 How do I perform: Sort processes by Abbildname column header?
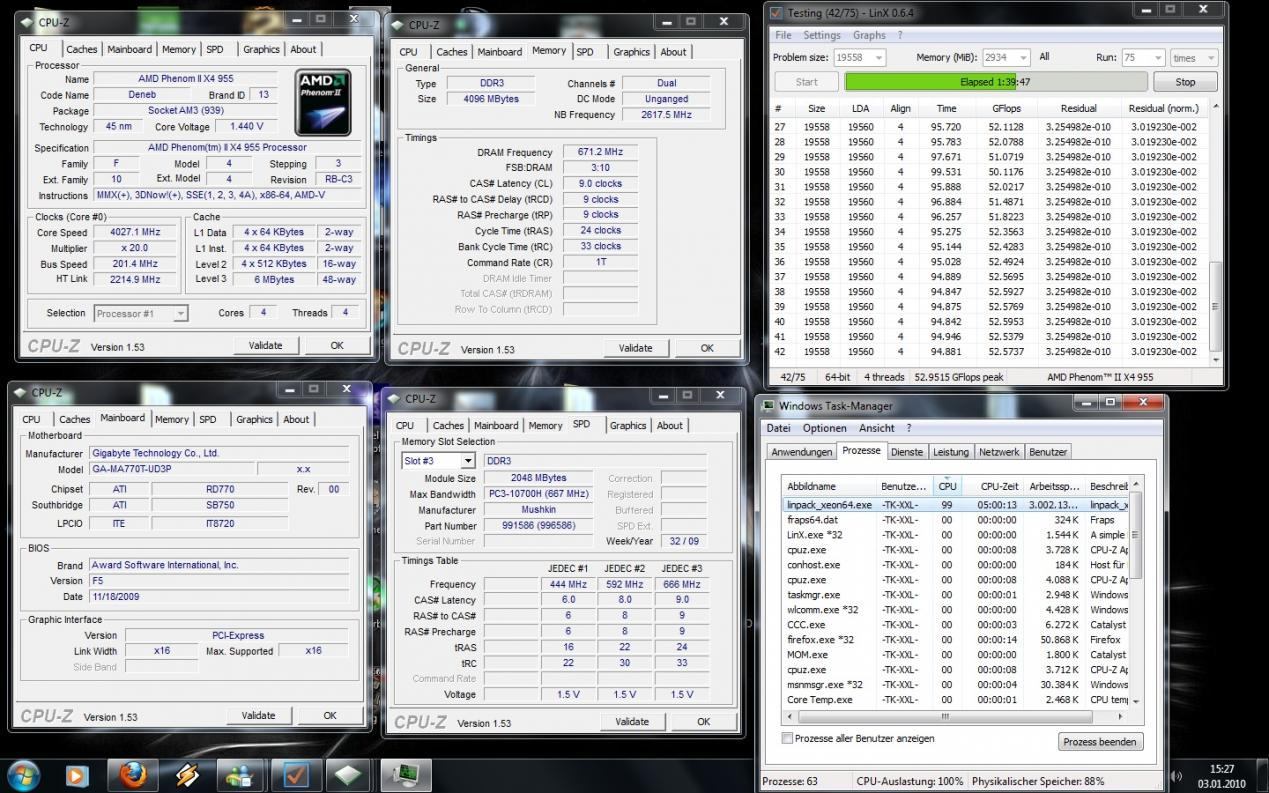tap(831, 486)
